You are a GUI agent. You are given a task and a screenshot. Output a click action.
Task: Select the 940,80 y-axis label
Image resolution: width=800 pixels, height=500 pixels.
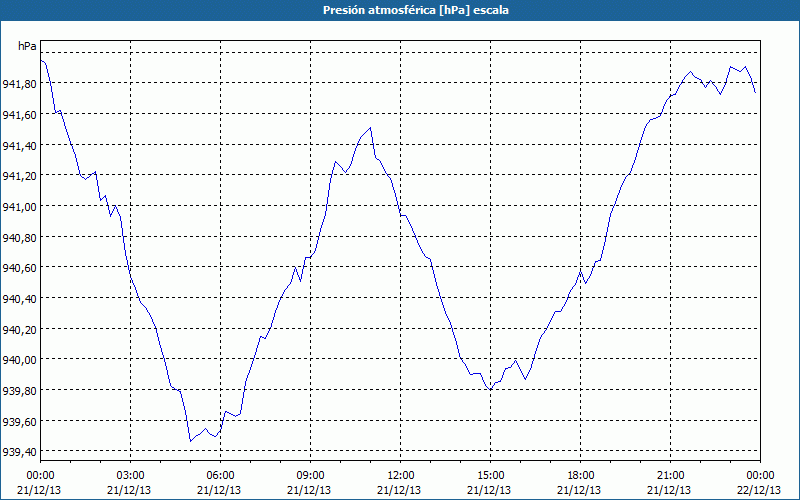[19, 238]
